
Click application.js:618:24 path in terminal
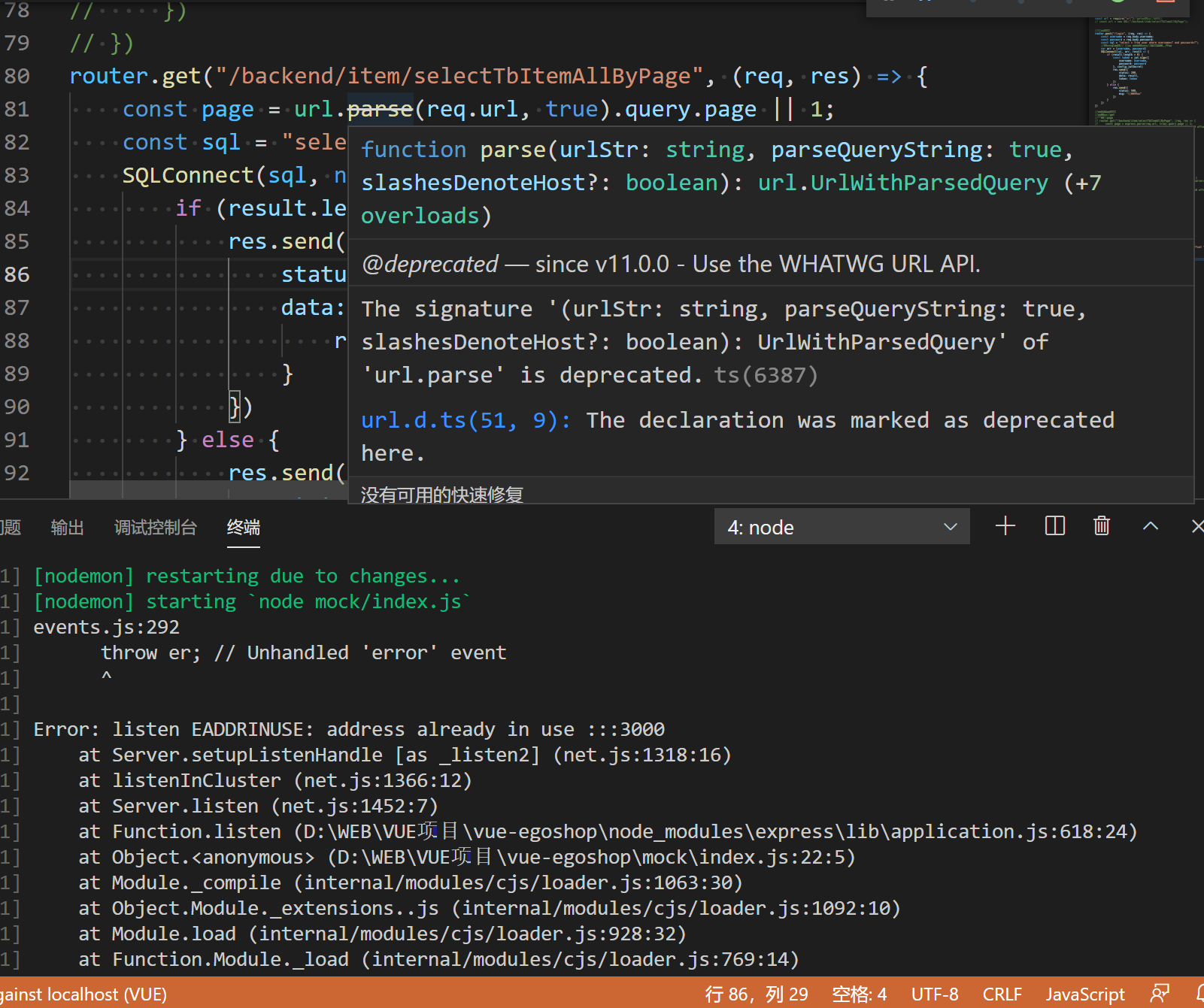pos(715,831)
